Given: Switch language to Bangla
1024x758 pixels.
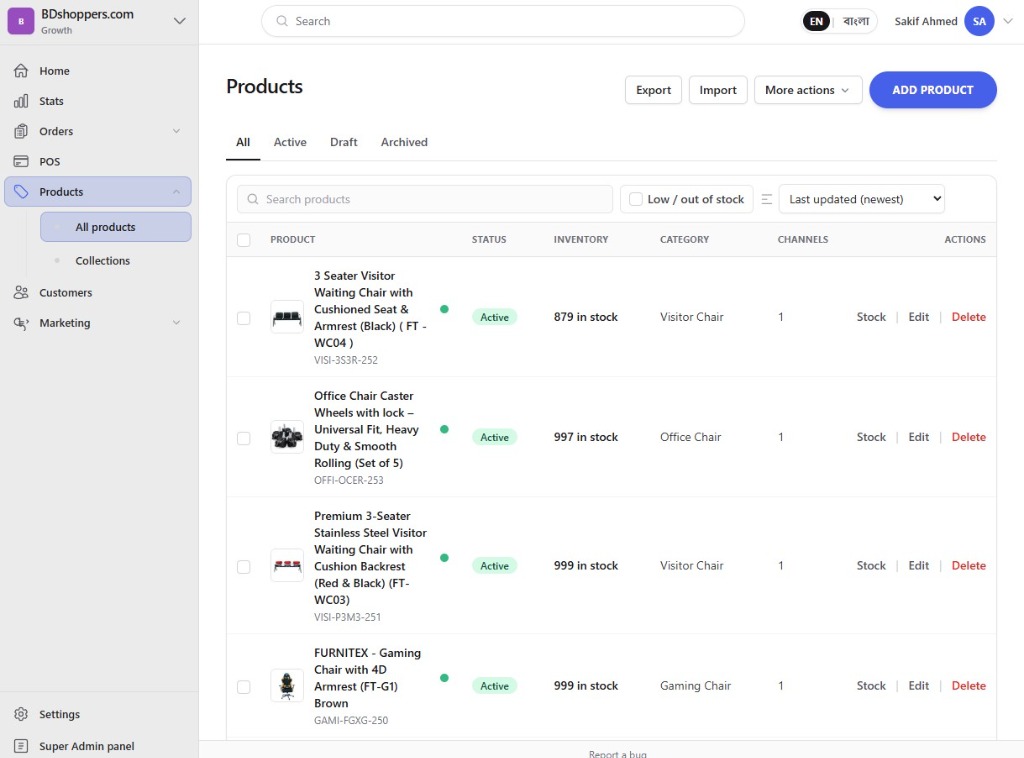Looking at the screenshot, I should point(856,21).
